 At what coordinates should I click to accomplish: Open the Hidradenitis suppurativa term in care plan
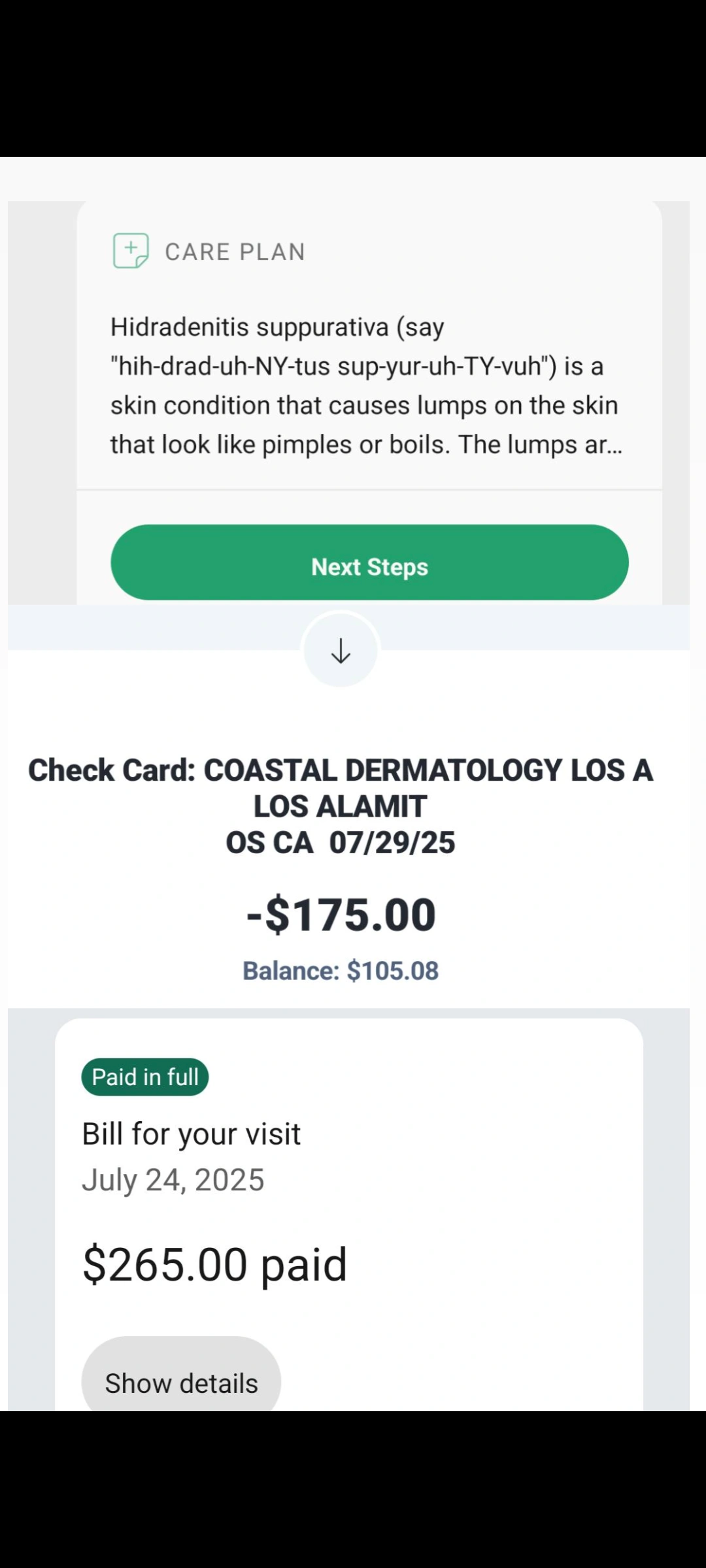pos(249,327)
